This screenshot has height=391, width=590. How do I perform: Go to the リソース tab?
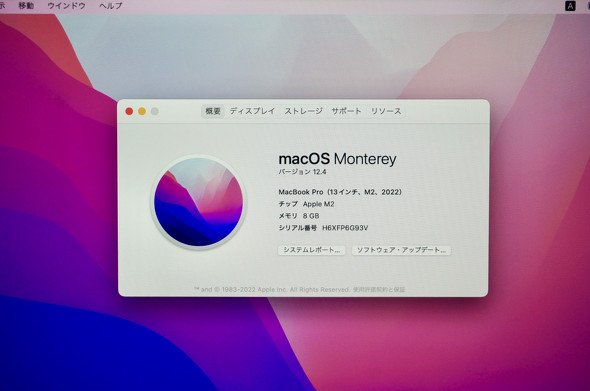(386, 111)
